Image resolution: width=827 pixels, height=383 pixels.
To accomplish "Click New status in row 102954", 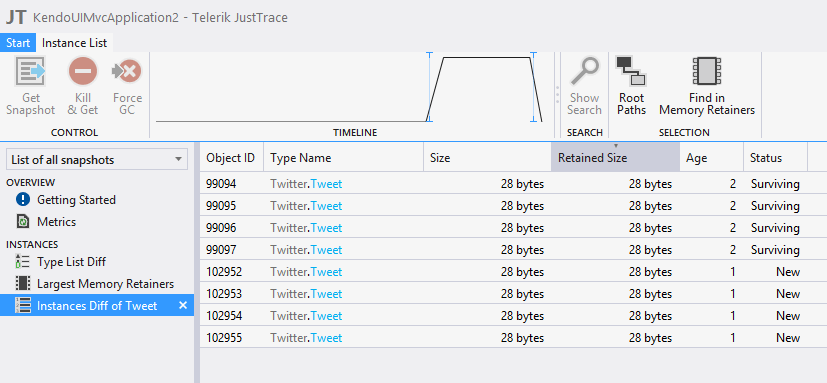I will point(788,315).
